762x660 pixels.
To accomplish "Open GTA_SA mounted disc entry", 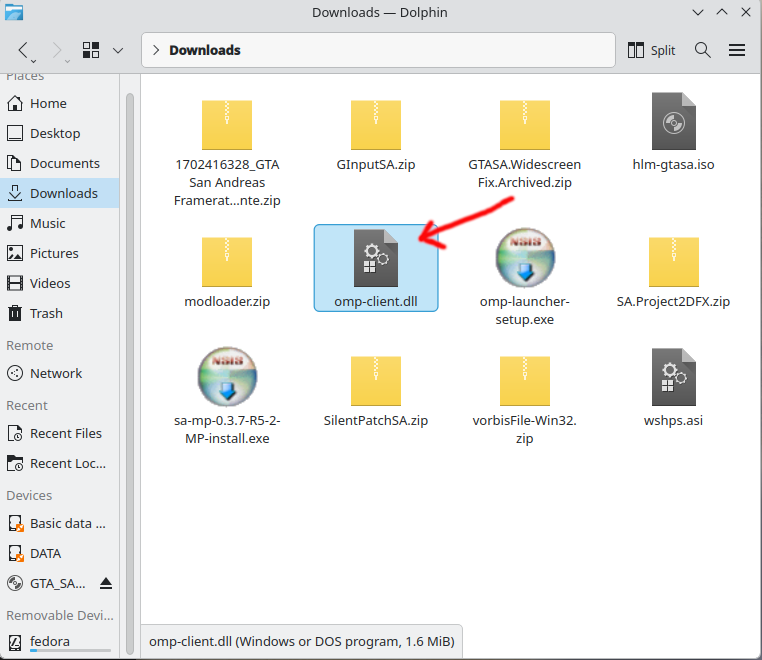I will [49, 583].
